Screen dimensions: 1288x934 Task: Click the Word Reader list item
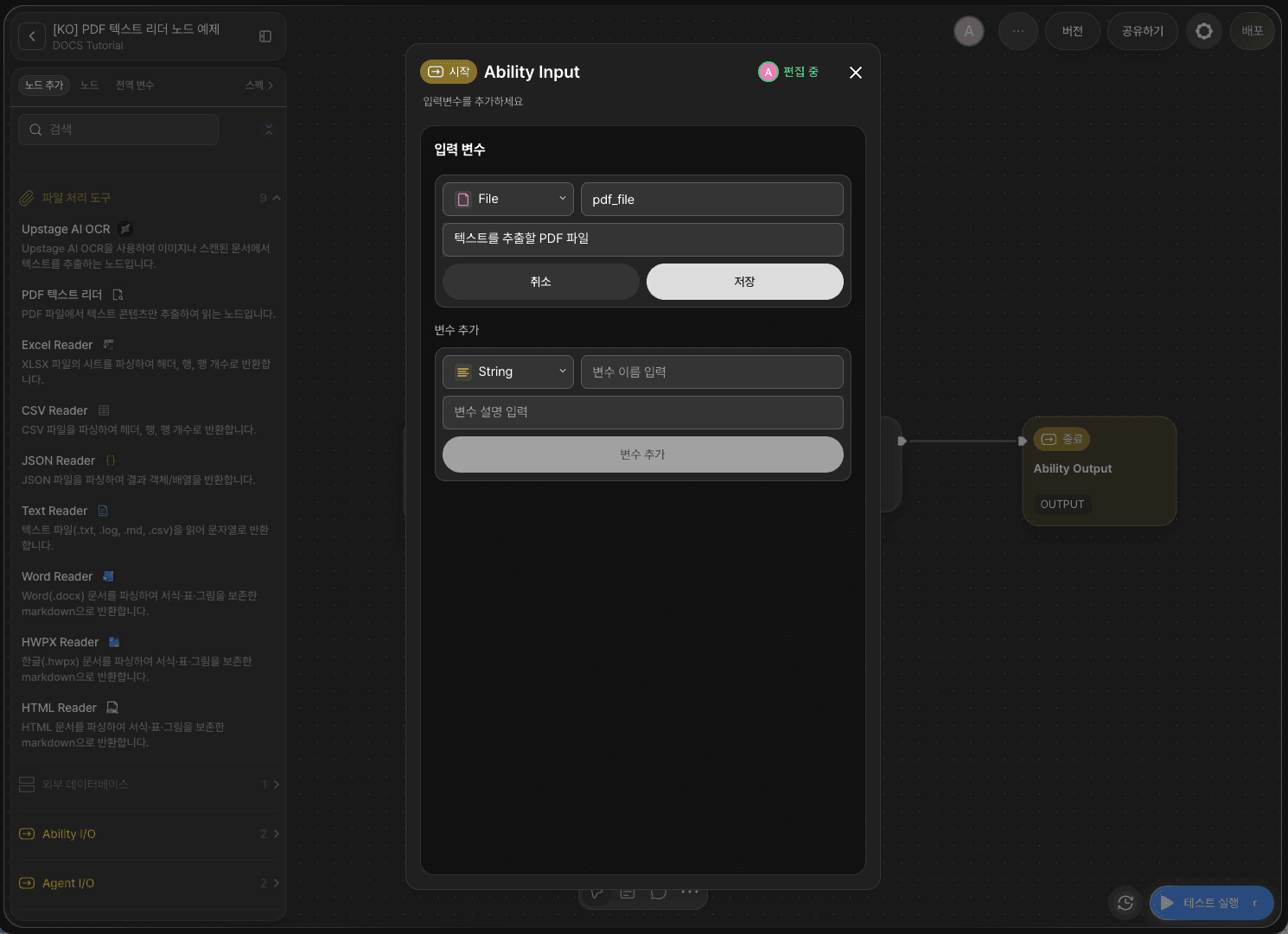coord(149,593)
